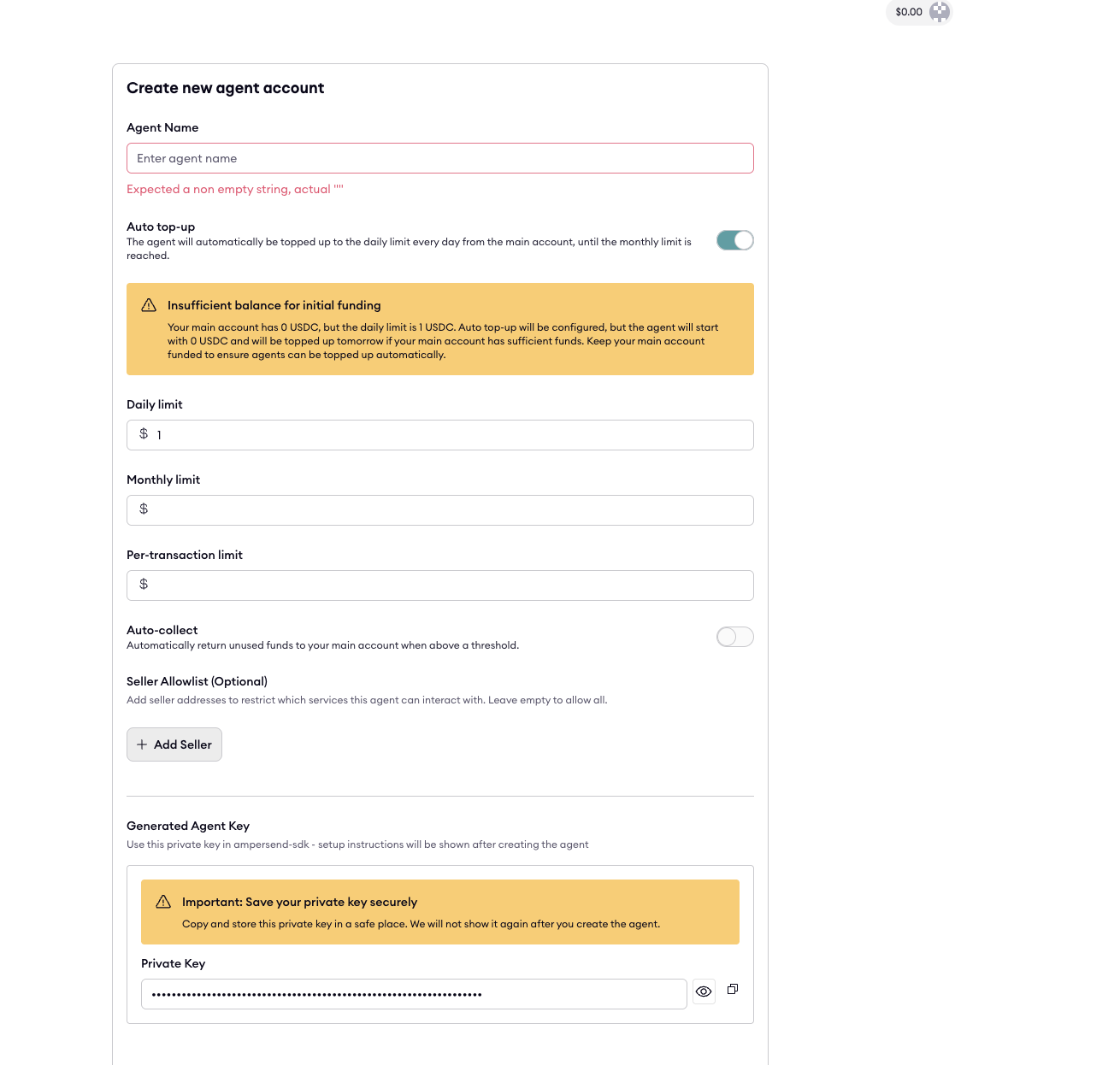Reveal the private key with the eye icon

[x=704, y=991]
